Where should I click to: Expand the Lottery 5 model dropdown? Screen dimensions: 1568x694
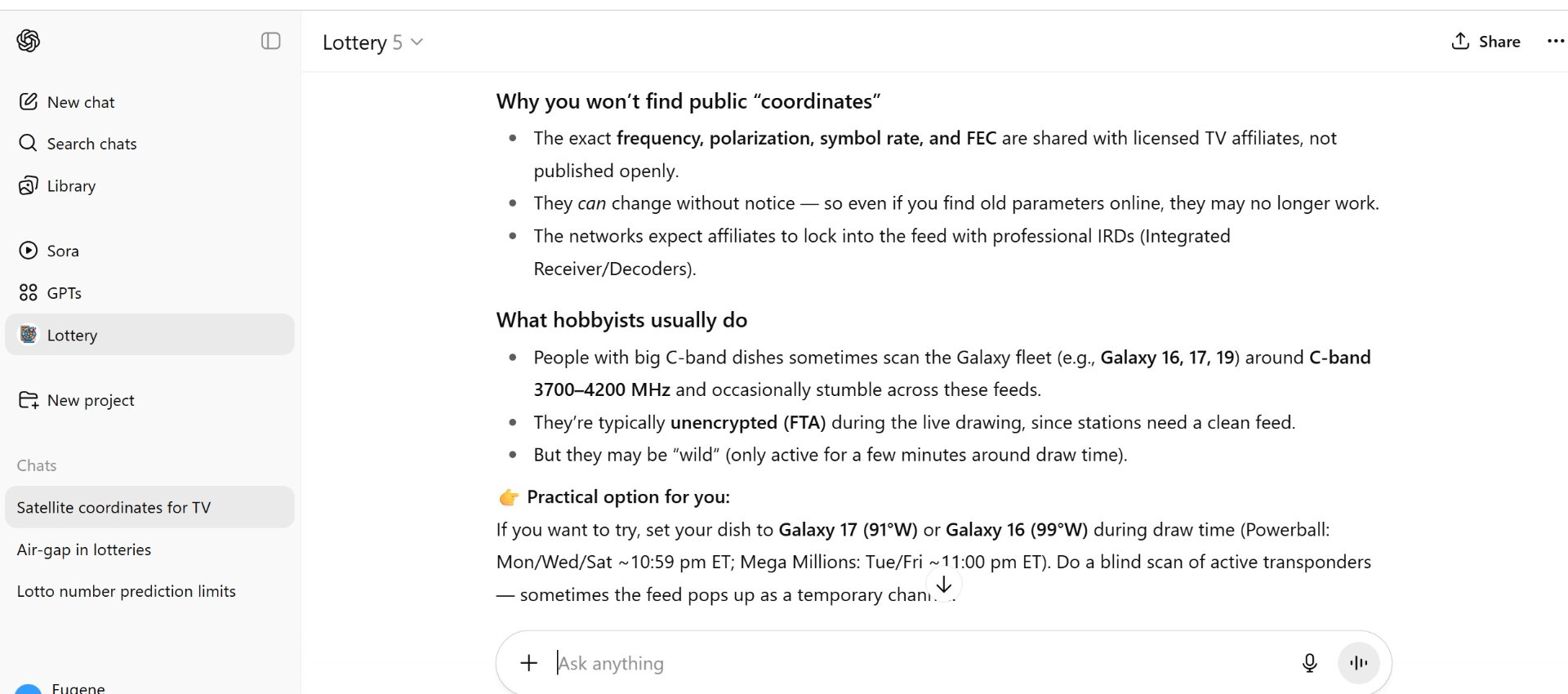point(372,42)
